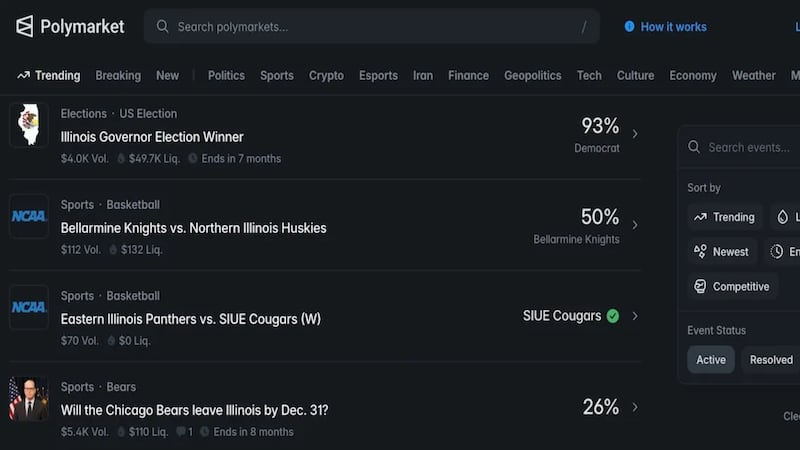
Task: Open the How it works link
Action: tap(673, 27)
